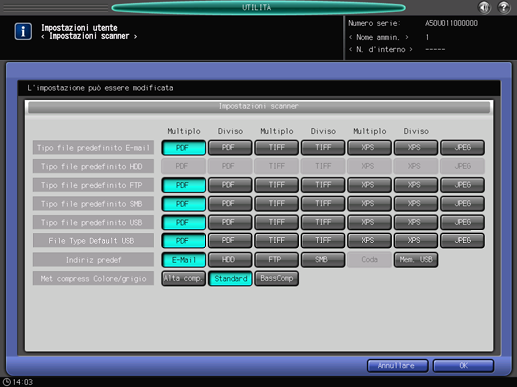Click the blue information icon
517x387 pixels.
[x=23, y=31]
